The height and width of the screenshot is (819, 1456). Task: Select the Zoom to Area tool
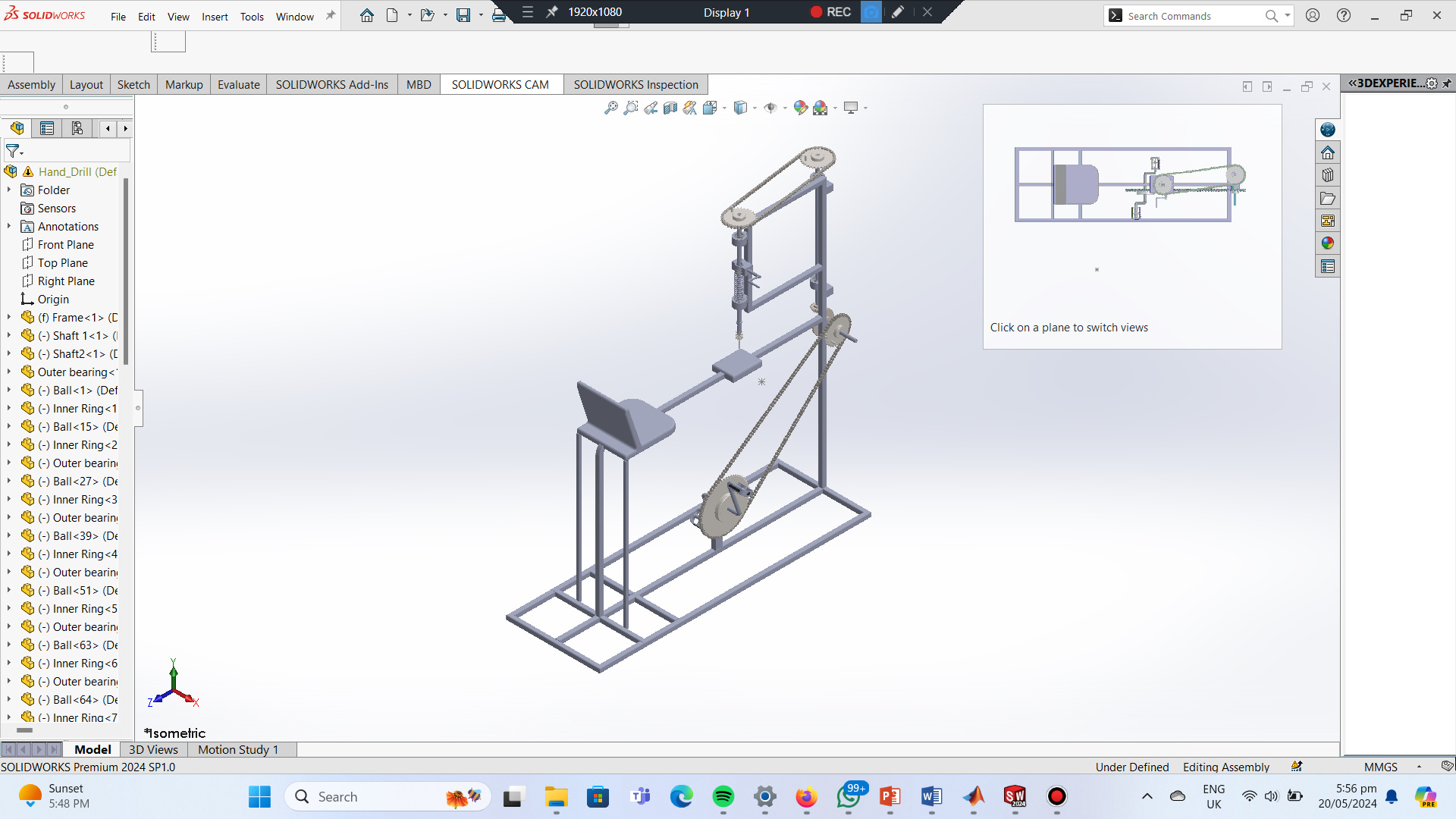[x=630, y=108]
